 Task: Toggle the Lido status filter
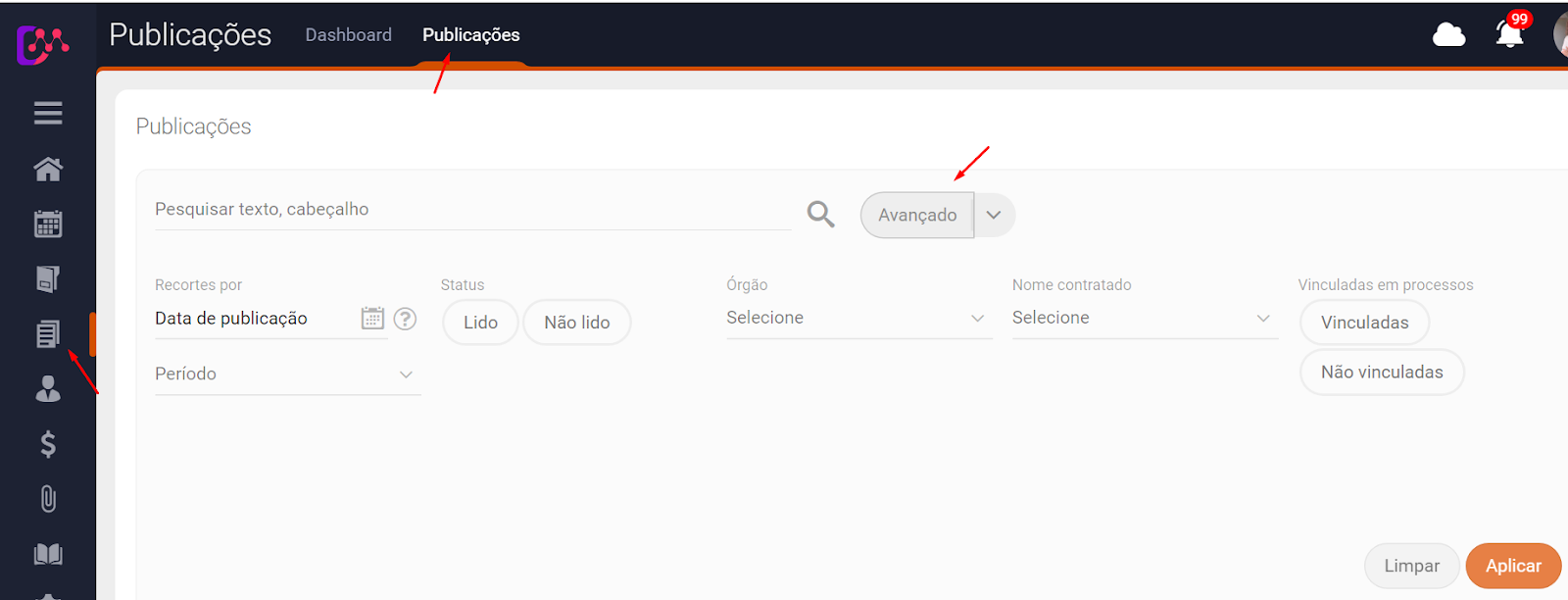[480, 323]
